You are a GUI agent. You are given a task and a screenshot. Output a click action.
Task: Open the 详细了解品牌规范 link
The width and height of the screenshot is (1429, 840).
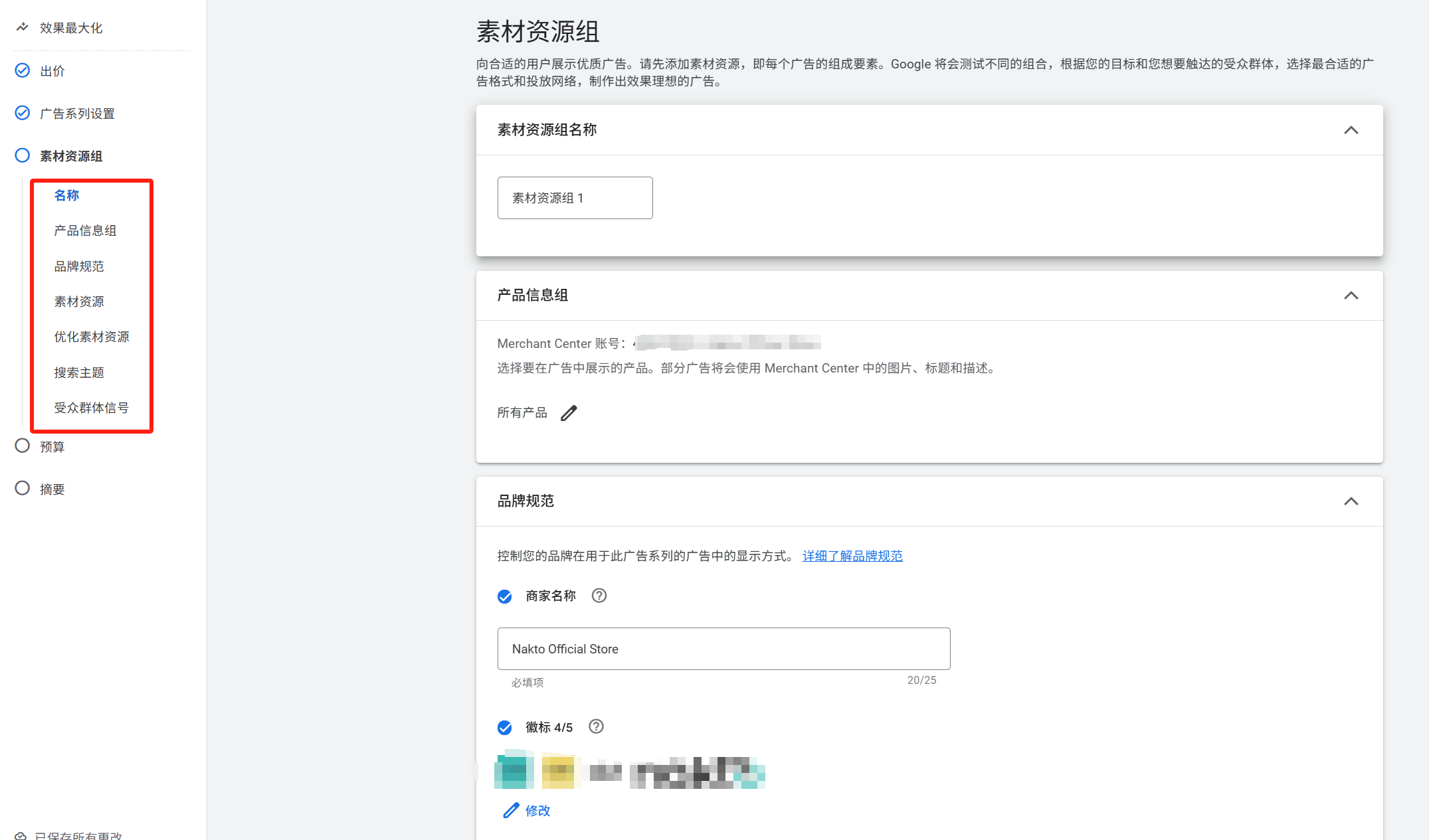coord(852,556)
